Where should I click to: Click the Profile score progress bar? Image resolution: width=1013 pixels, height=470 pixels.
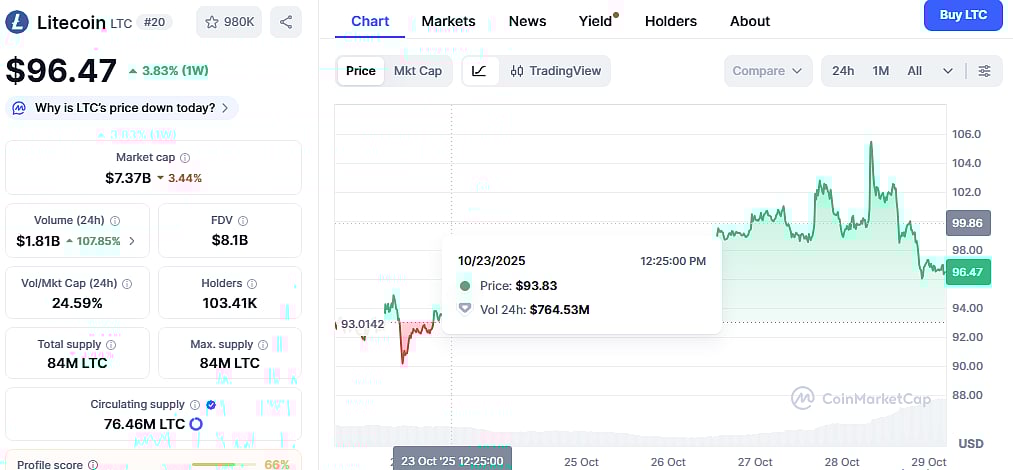223,464
